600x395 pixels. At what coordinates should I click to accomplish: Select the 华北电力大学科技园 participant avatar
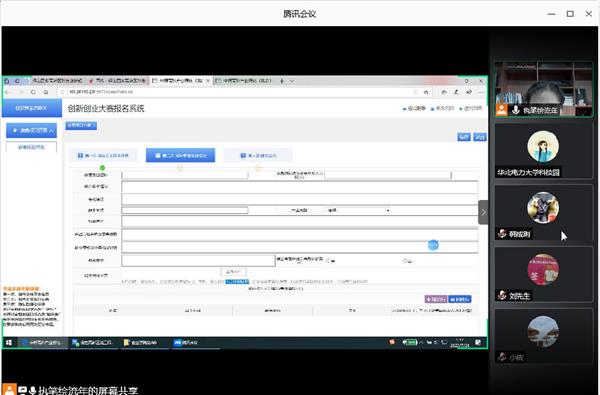[543, 146]
